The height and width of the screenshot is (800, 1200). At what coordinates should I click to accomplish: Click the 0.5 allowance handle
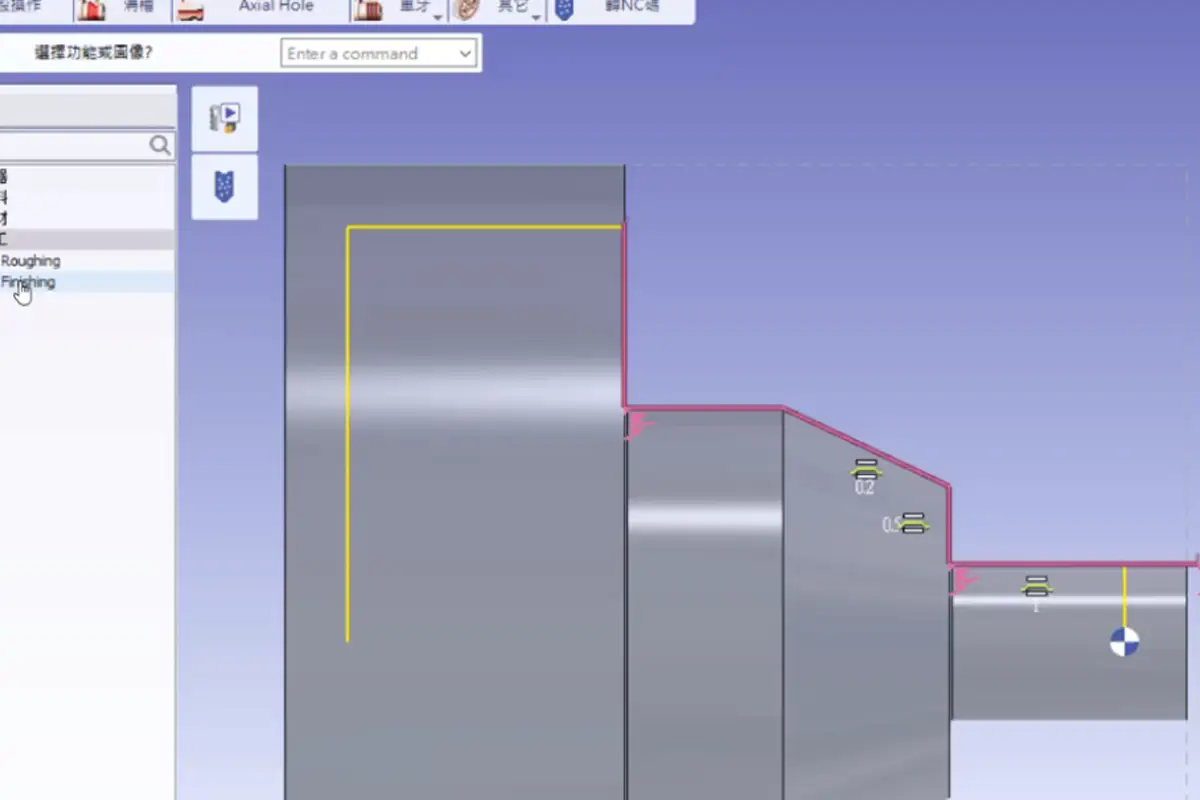coord(906,524)
